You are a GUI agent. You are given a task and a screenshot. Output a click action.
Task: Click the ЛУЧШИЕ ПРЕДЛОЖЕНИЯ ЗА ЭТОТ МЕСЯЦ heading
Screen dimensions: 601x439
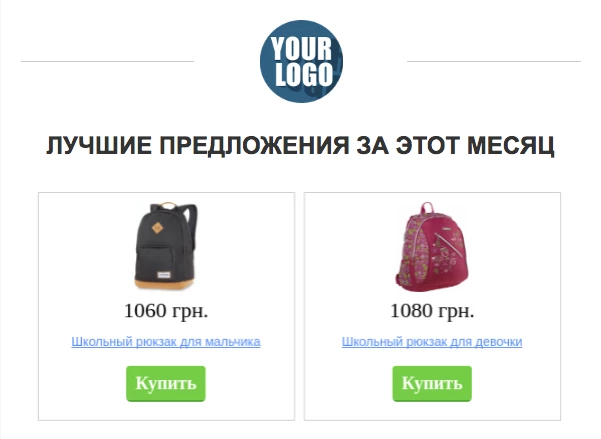coord(300,146)
